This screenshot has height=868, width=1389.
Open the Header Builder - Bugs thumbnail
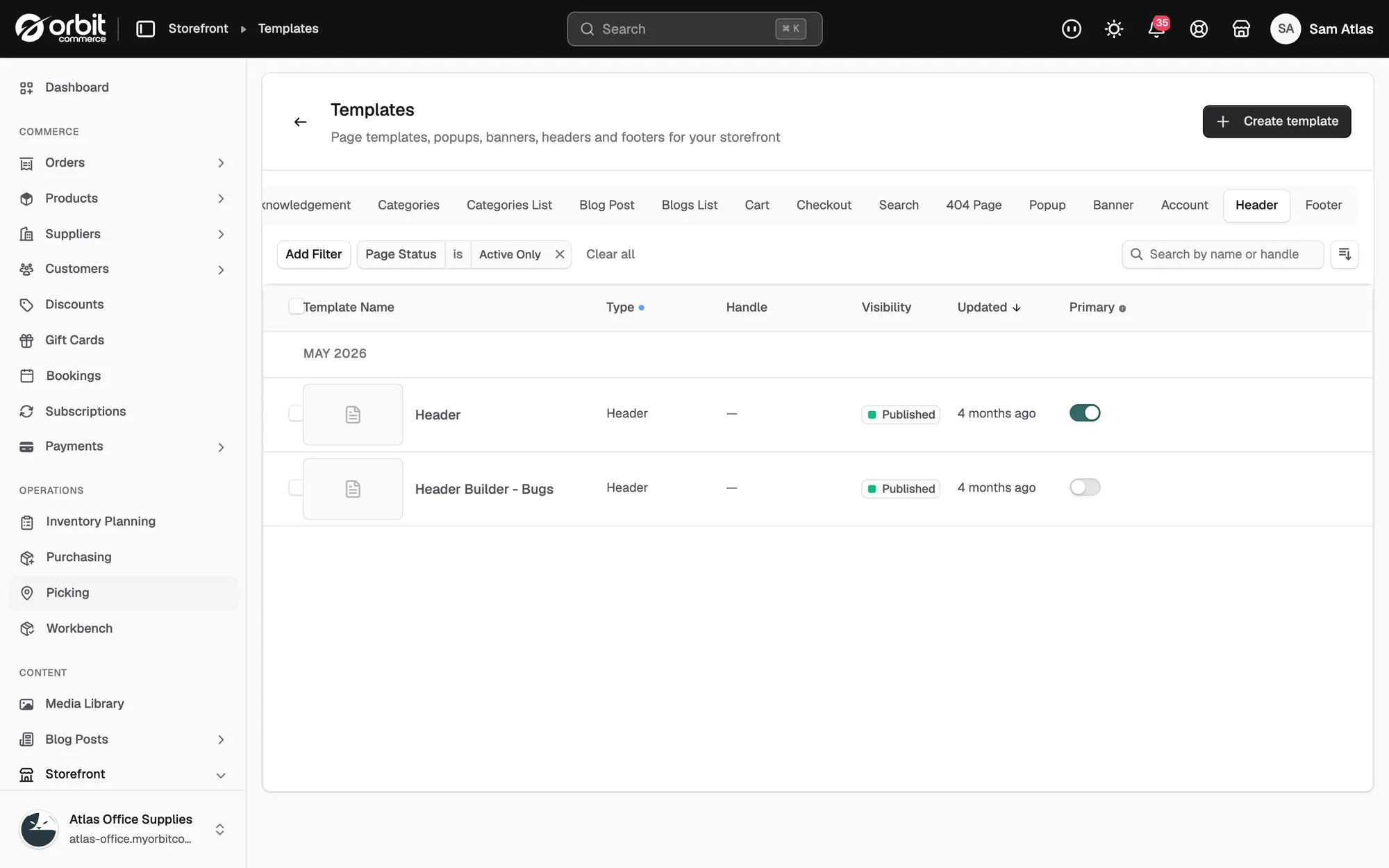[353, 489]
